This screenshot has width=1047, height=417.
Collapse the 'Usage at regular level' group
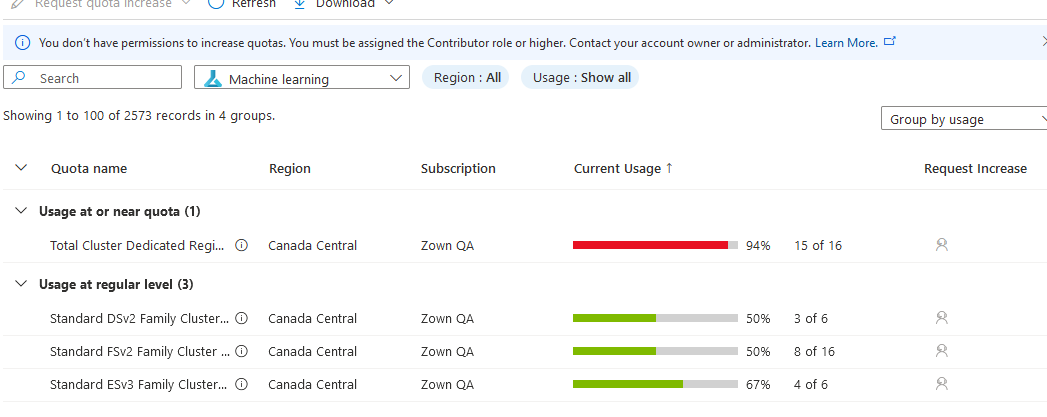[x=21, y=284]
